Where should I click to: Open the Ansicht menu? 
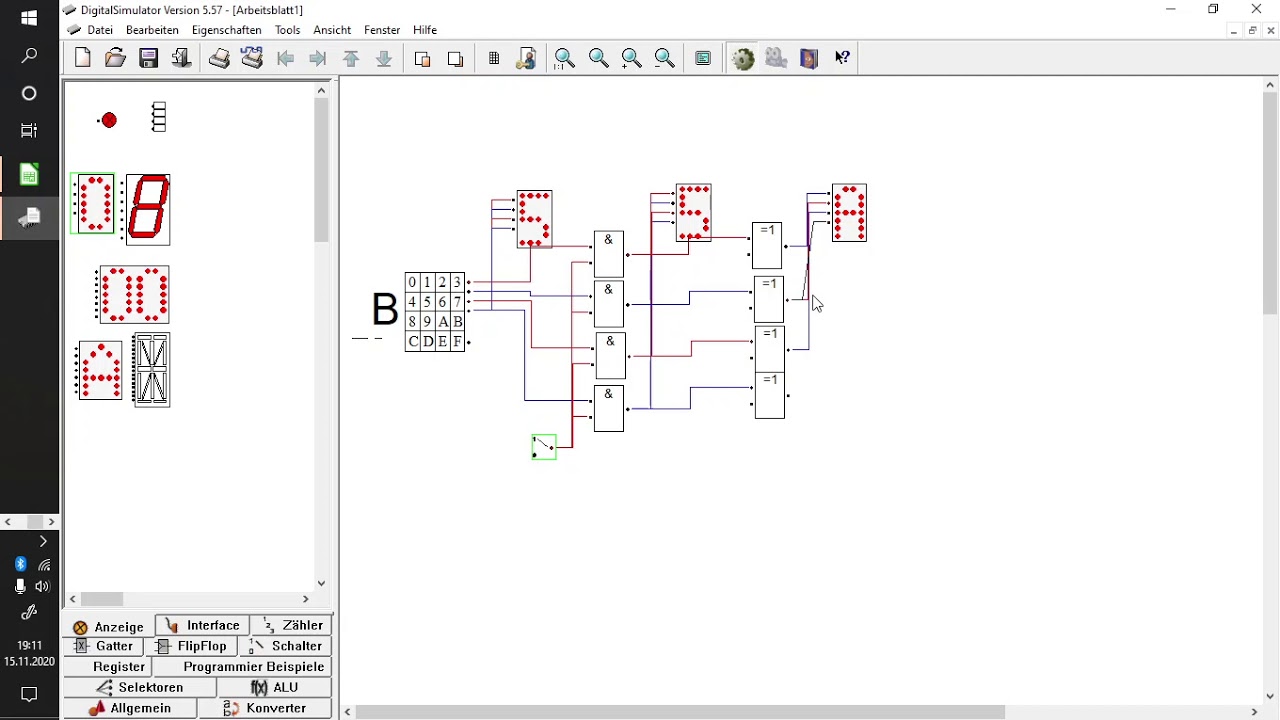332,30
